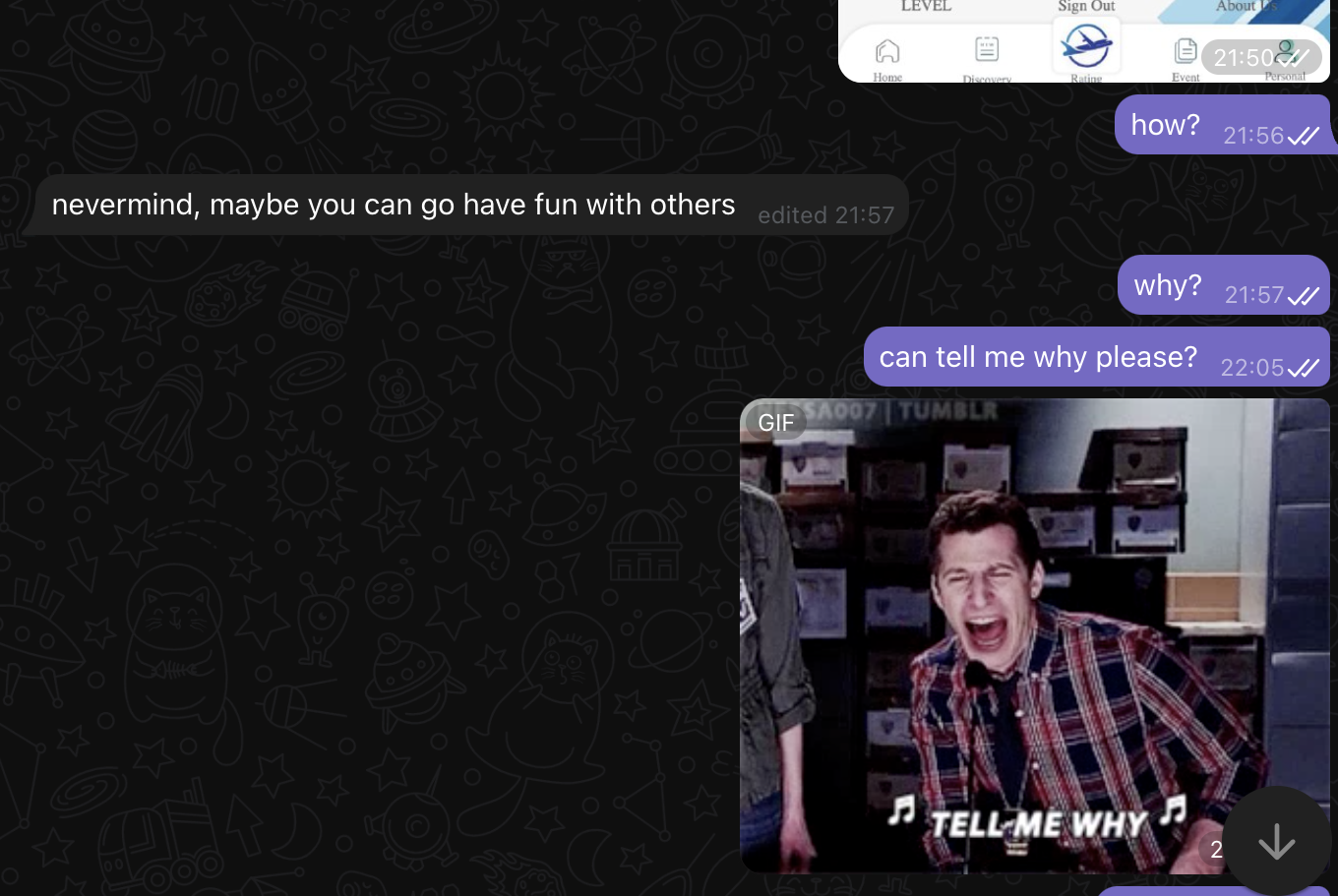Click the Home icon in shared screenshot
The height and width of the screenshot is (896, 1338).
887,52
